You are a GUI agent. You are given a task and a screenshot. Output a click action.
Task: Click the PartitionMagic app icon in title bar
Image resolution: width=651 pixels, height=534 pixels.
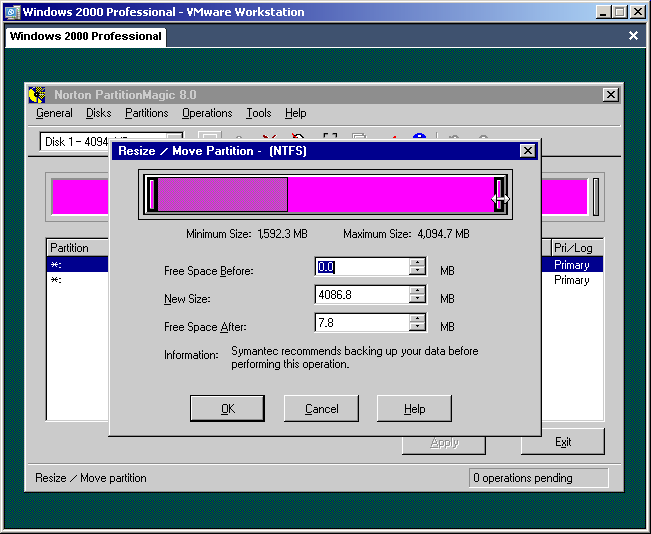37,95
